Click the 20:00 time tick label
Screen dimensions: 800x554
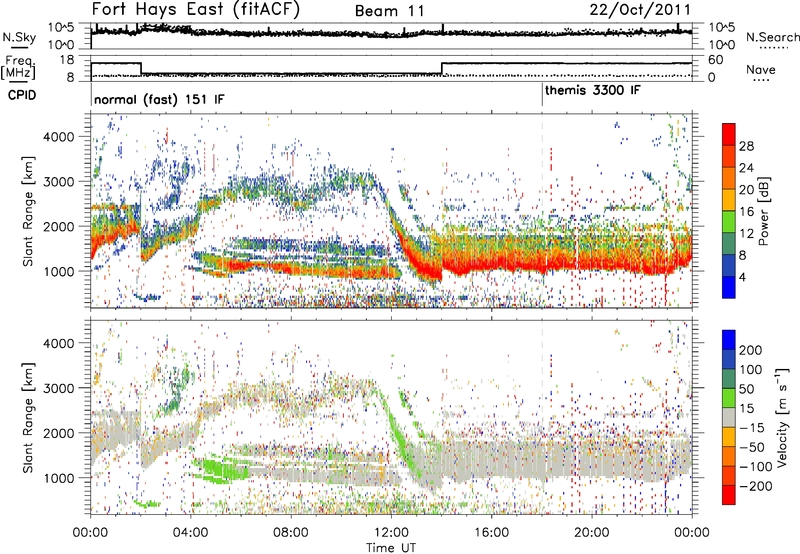click(x=591, y=533)
